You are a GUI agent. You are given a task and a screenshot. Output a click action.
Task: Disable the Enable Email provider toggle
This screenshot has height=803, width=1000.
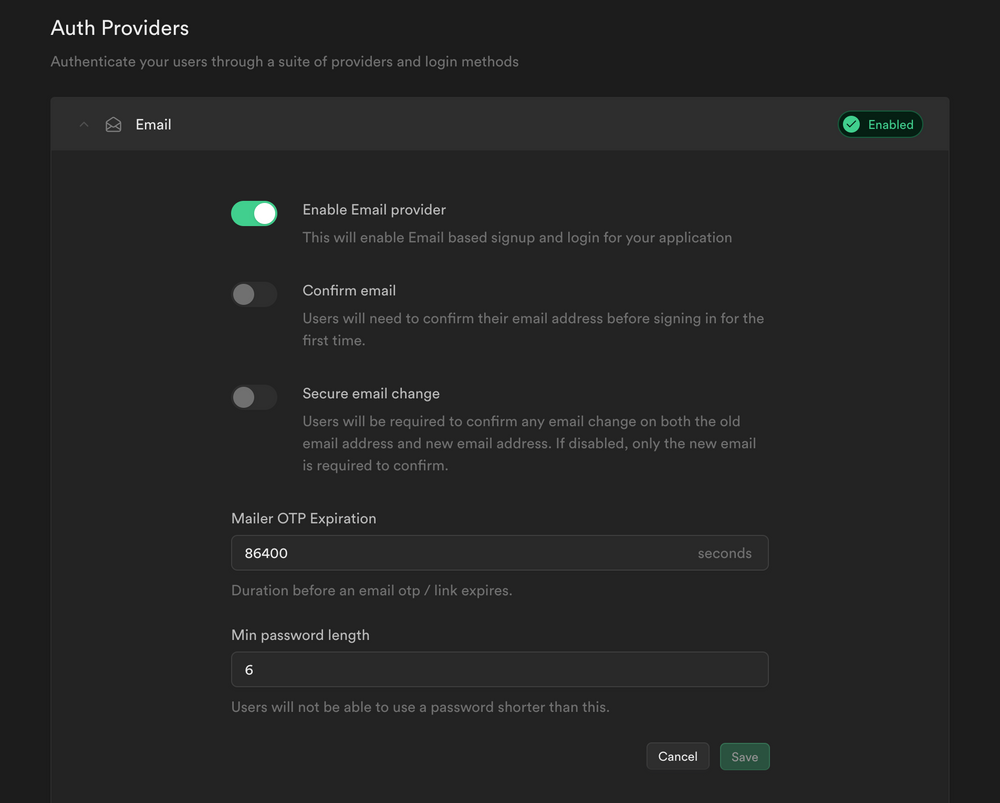click(x=254, y=213)
